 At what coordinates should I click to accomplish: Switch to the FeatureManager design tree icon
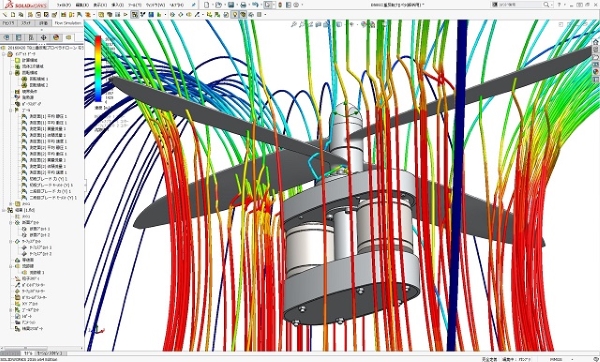[7, 38]
